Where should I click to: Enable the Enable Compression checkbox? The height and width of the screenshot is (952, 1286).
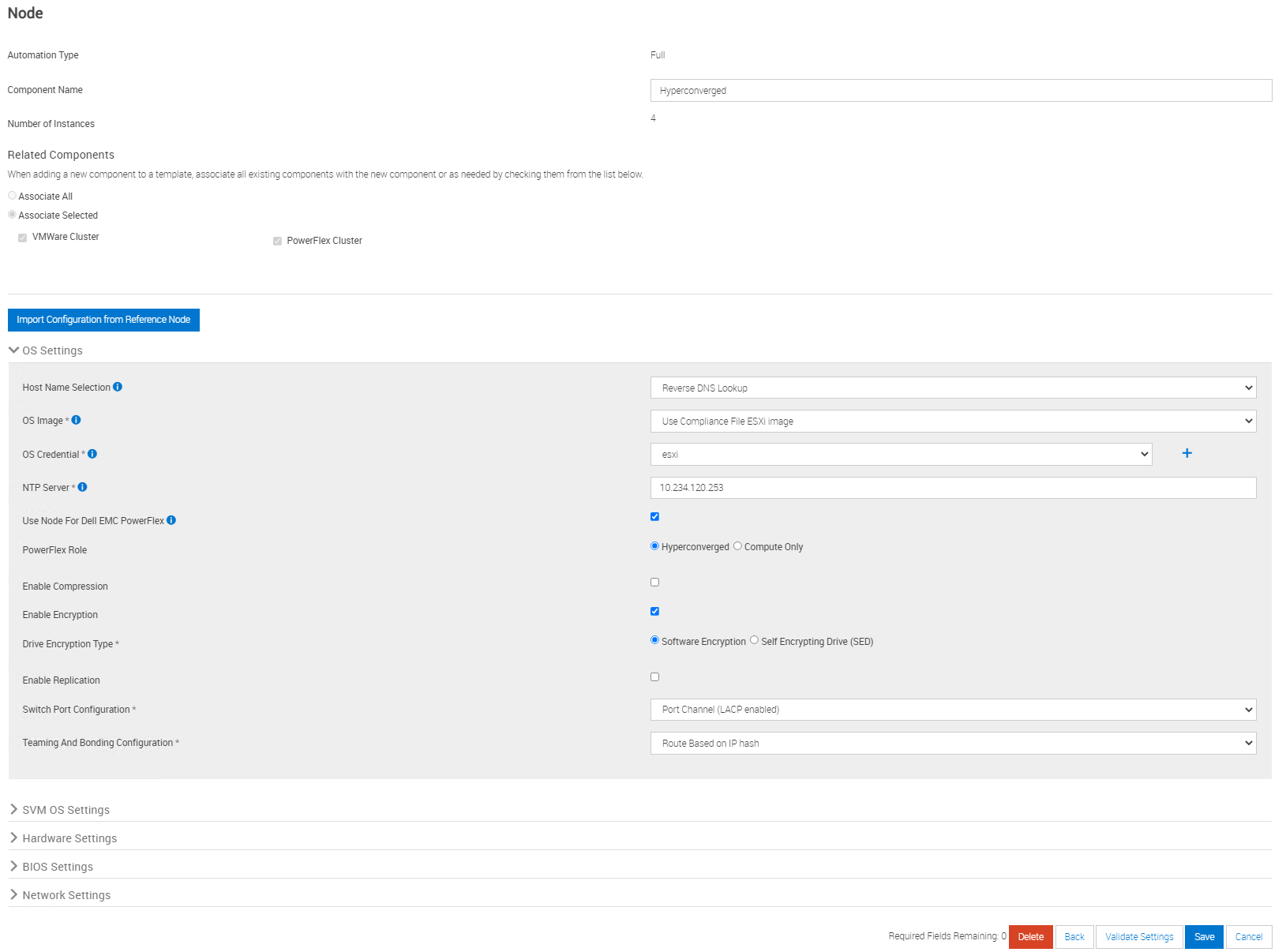coord(654,582)
